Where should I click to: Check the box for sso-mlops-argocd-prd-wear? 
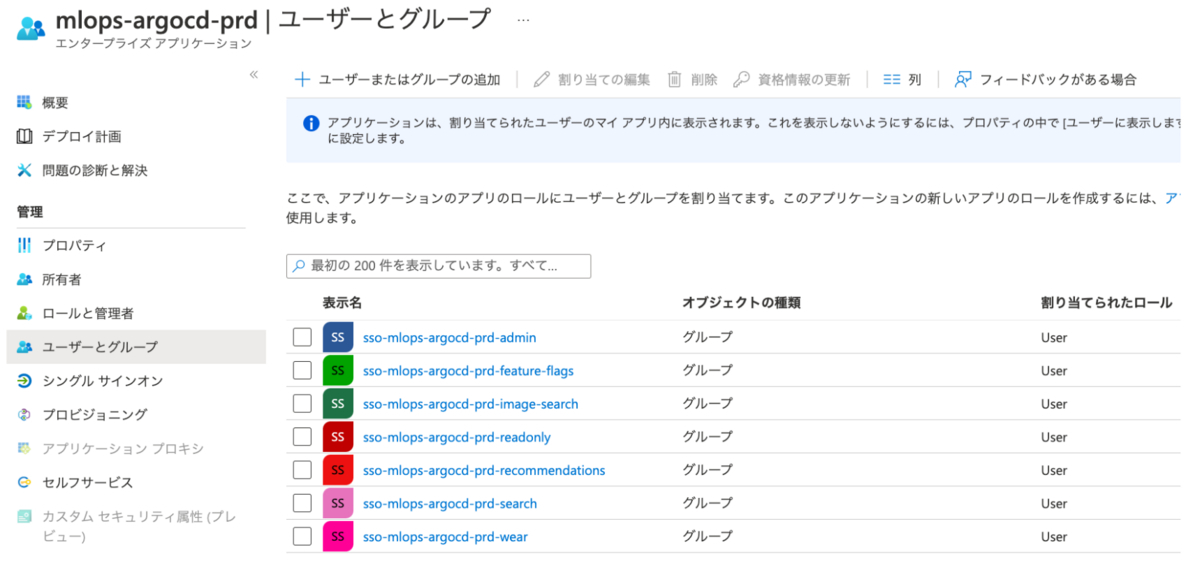pyautogui.click(x=302, y=537)
